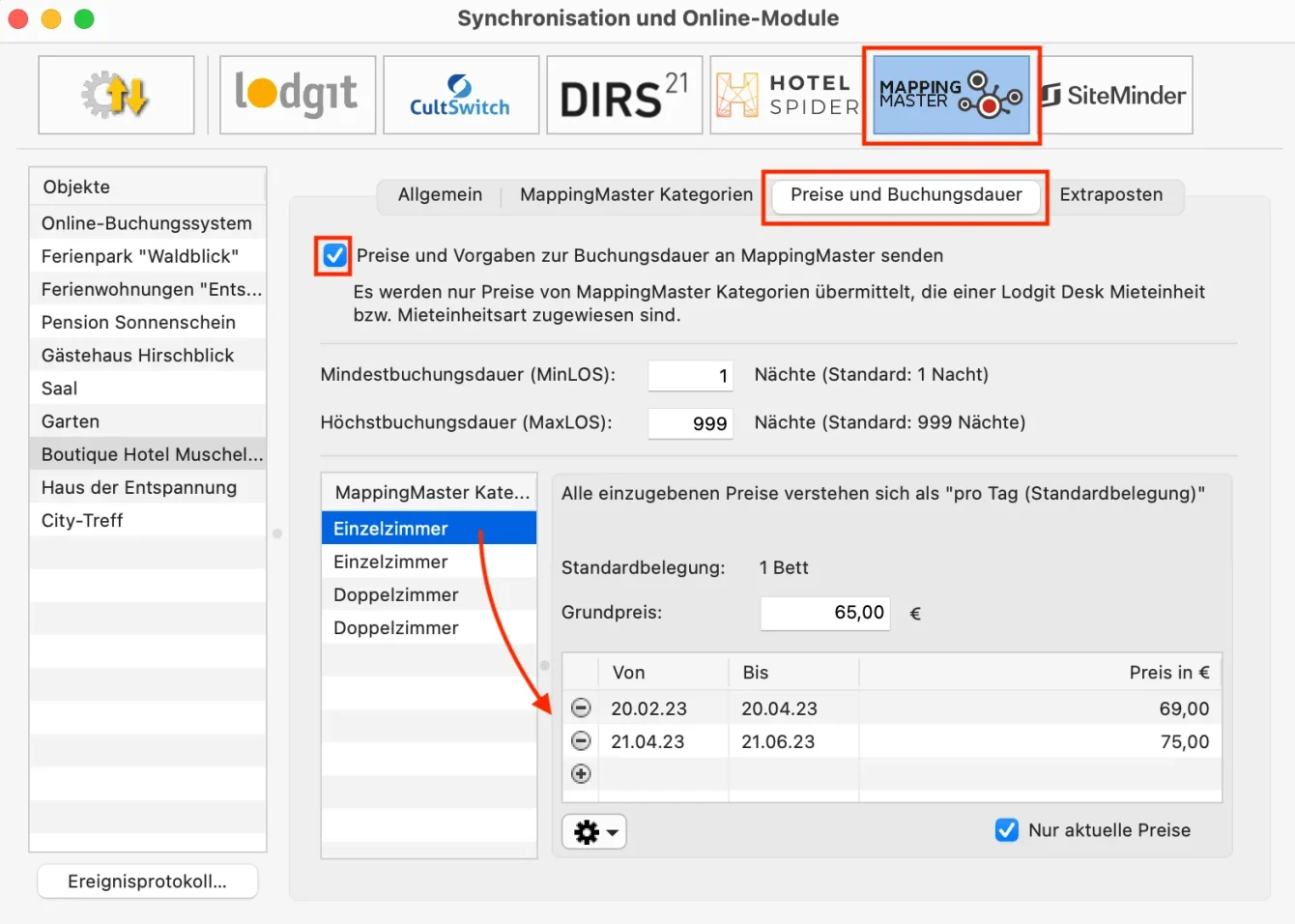Switch to the Extraposten tab
Image resolution: width=1295 pixels, height=924 pixels.
(x=1111, y=194)
